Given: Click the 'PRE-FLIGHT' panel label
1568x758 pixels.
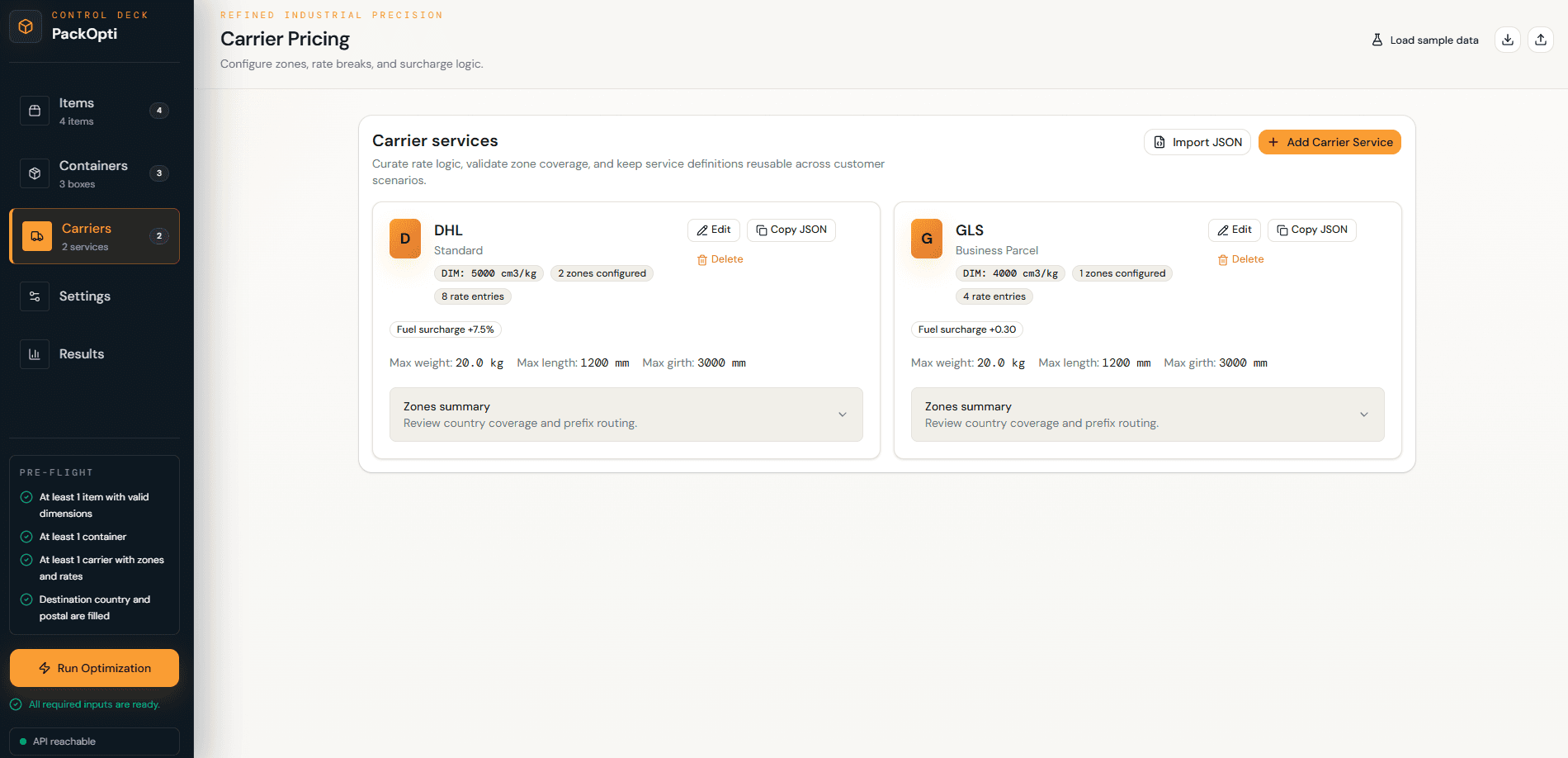Looking at the screenshot, I should click(56, 472).
